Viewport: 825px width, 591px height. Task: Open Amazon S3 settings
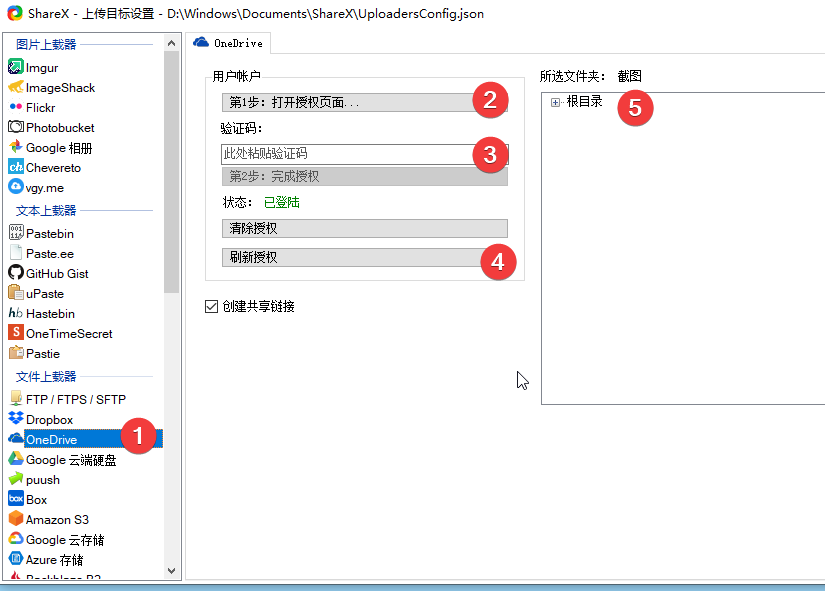[57, 520]
